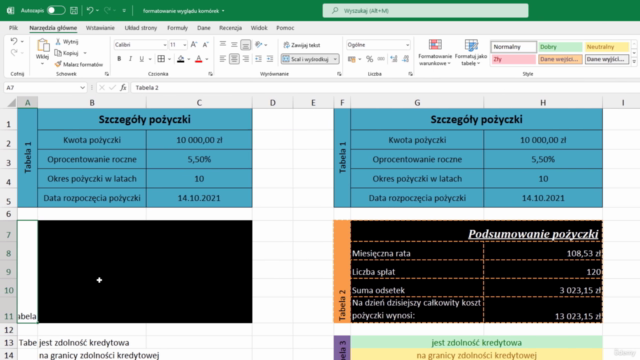Click increase indent icon
The height and width of the screenshot is (360, 640).
tap(270, 59)
